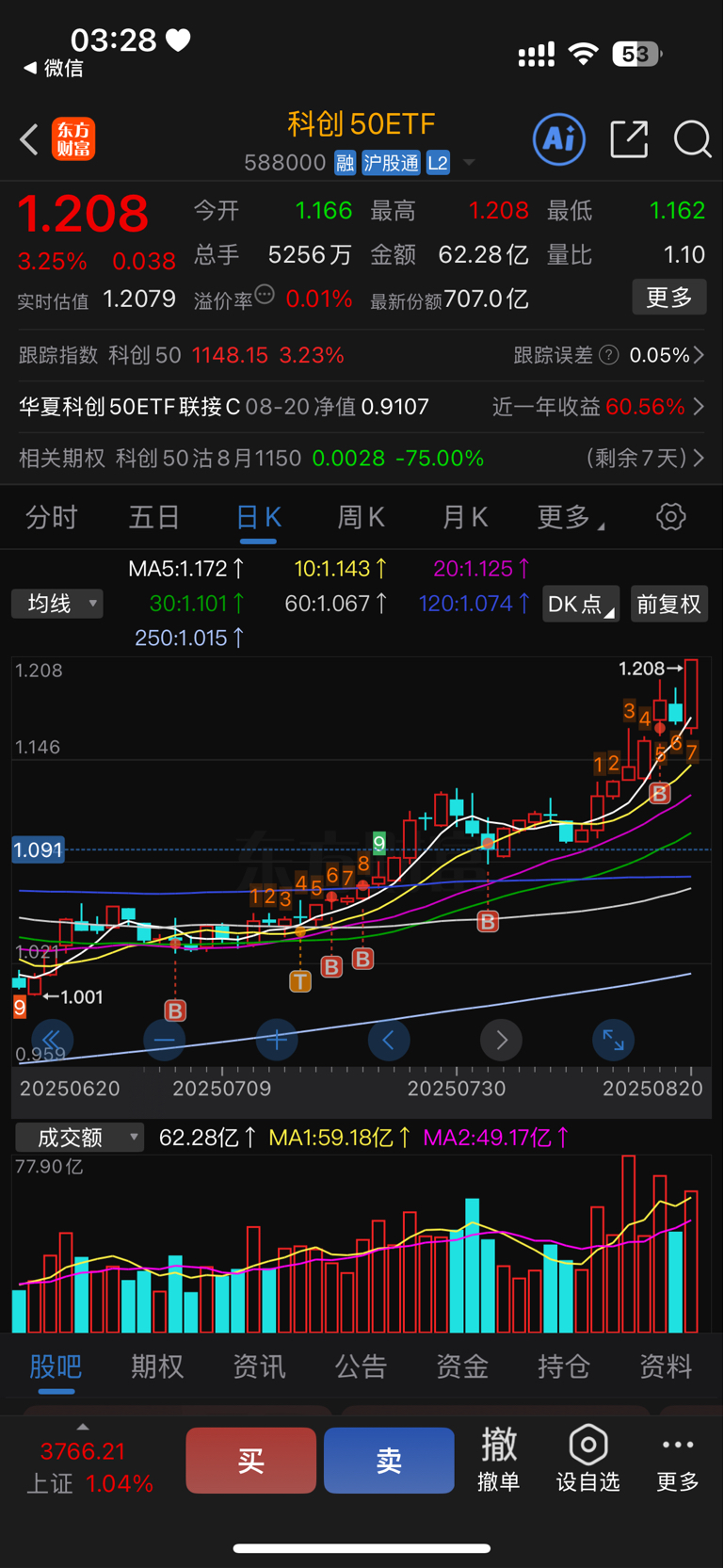The width and height of the screenshot is (724, 1568).
Task: Tap the Wi-Fi status icon
Action: tap(584, 55)
